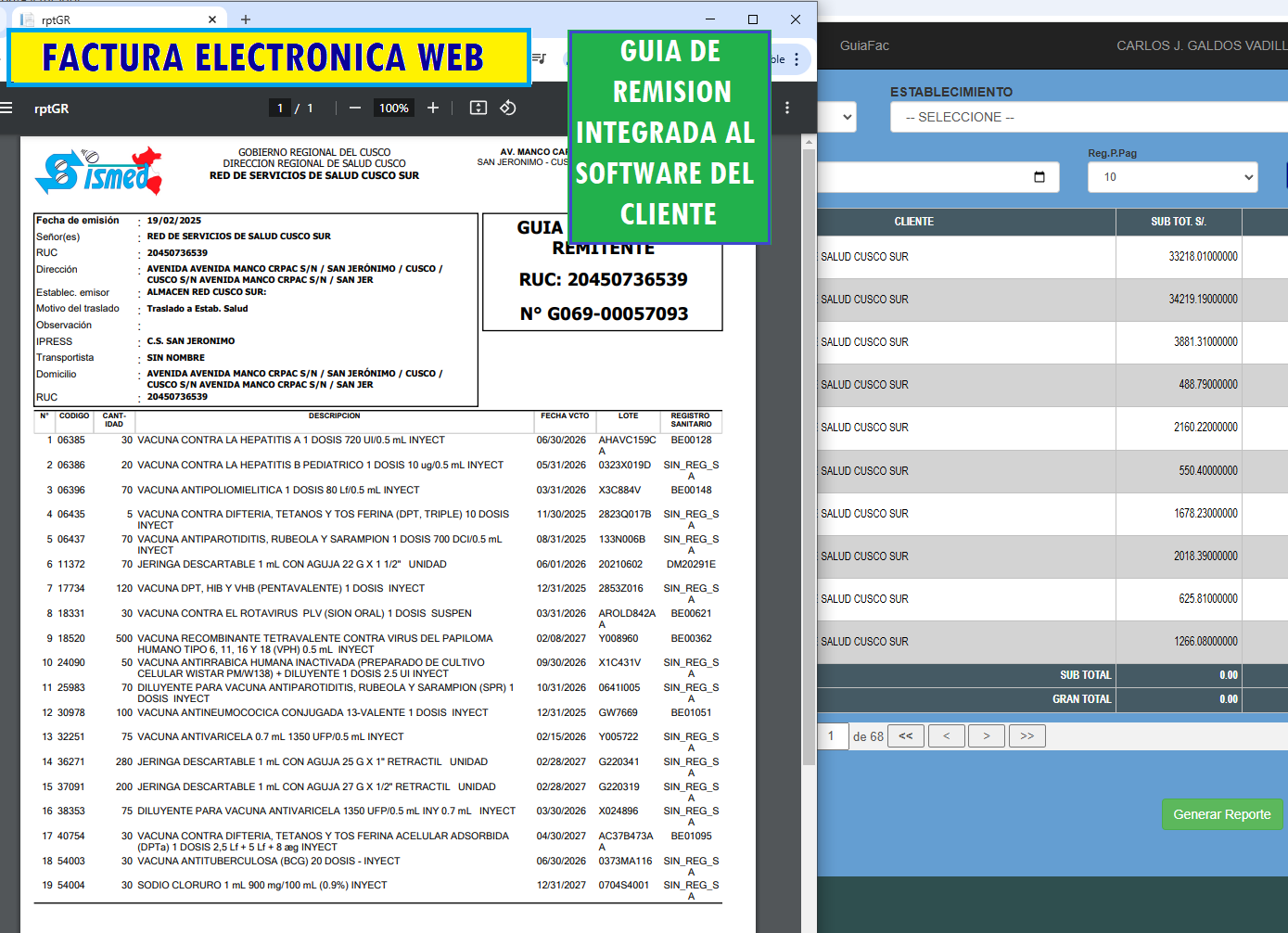The image size is (1288, 933).
Task: Click subtotal cell 625.81000000
Action: point(1208,599)
